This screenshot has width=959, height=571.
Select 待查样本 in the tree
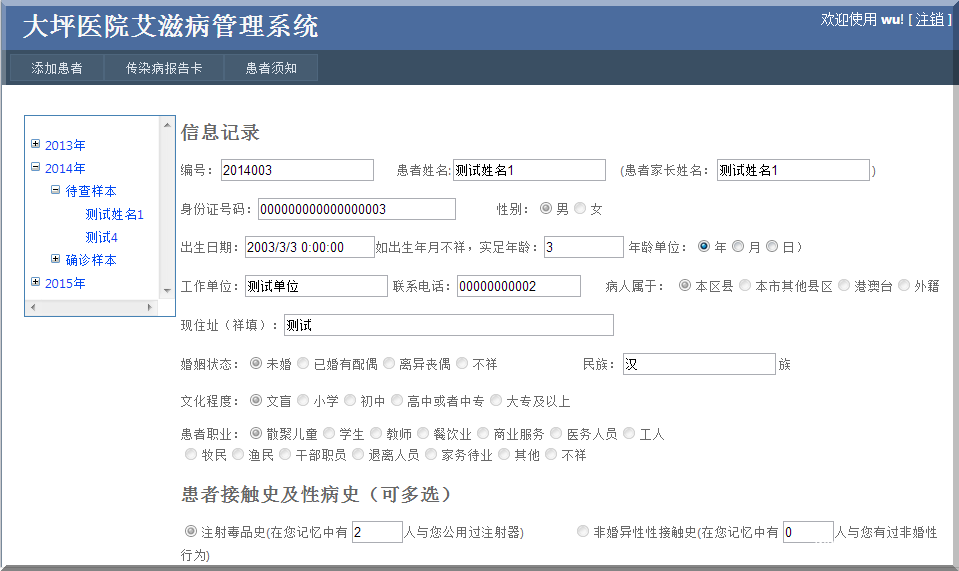coord(91,191)
